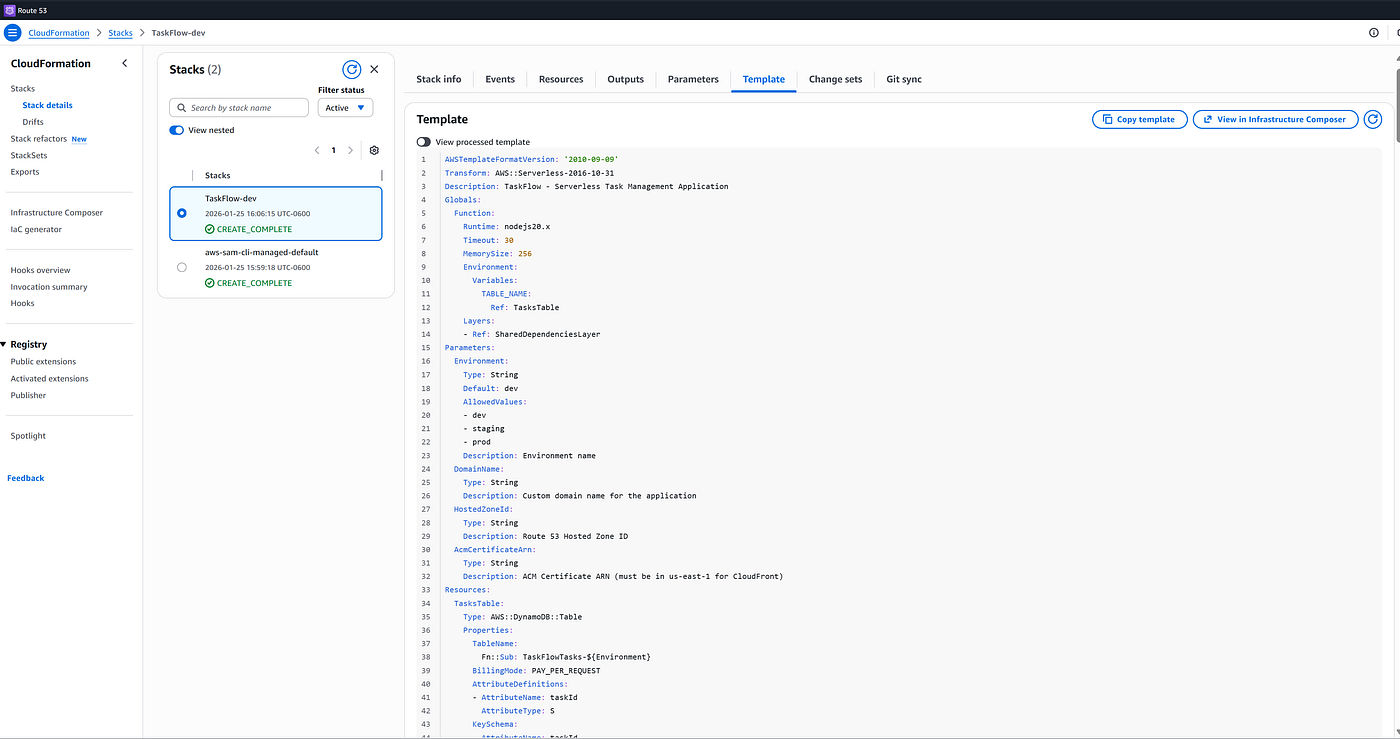Viewport: 1400px width, 739px height.
Task: Open Hooks overview in sidebar
Action: coord(40,270)
